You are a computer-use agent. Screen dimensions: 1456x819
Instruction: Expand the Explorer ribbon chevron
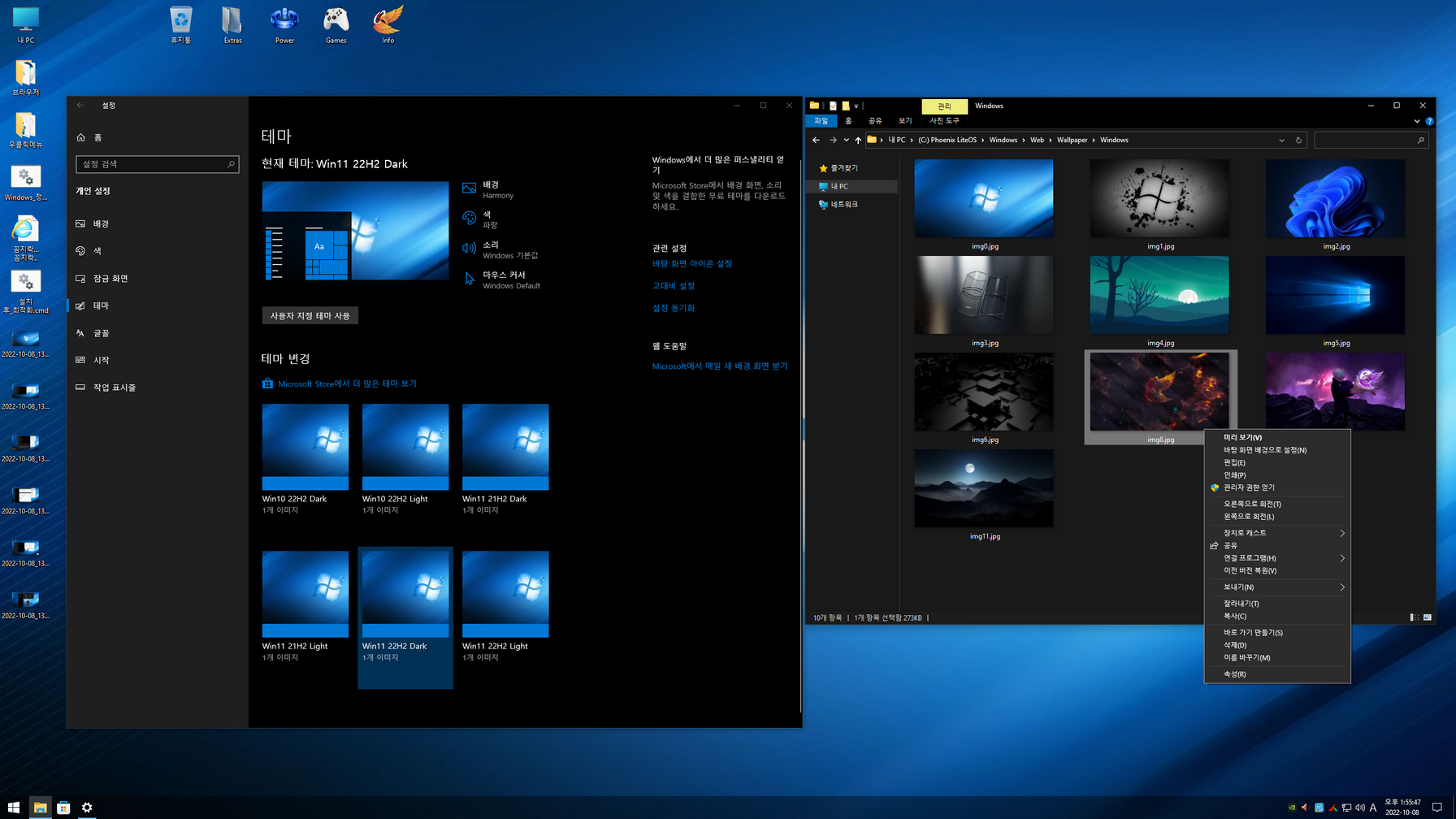tap(1417, 121)
